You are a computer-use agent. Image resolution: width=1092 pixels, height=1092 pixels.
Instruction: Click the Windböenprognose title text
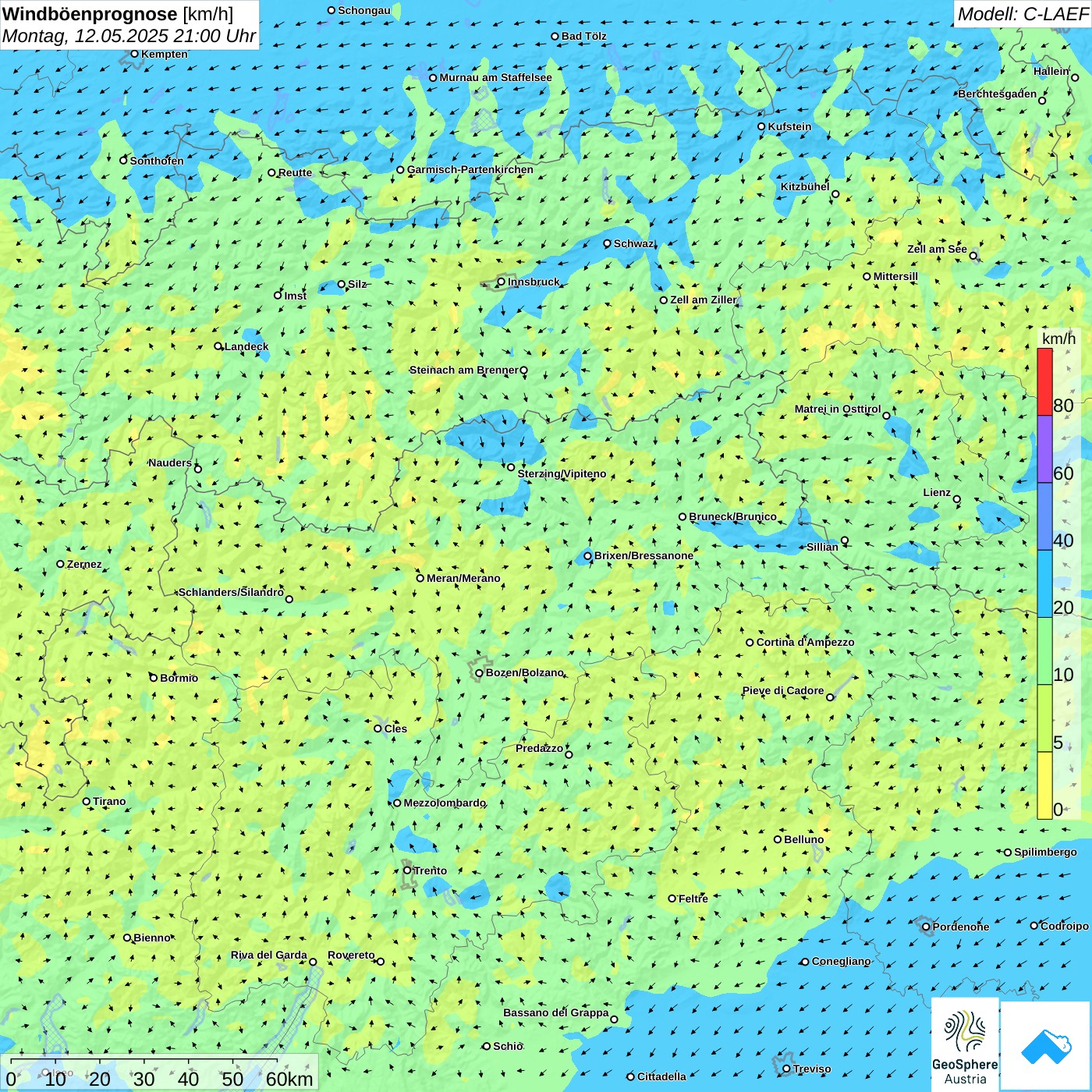pos(90,14)
